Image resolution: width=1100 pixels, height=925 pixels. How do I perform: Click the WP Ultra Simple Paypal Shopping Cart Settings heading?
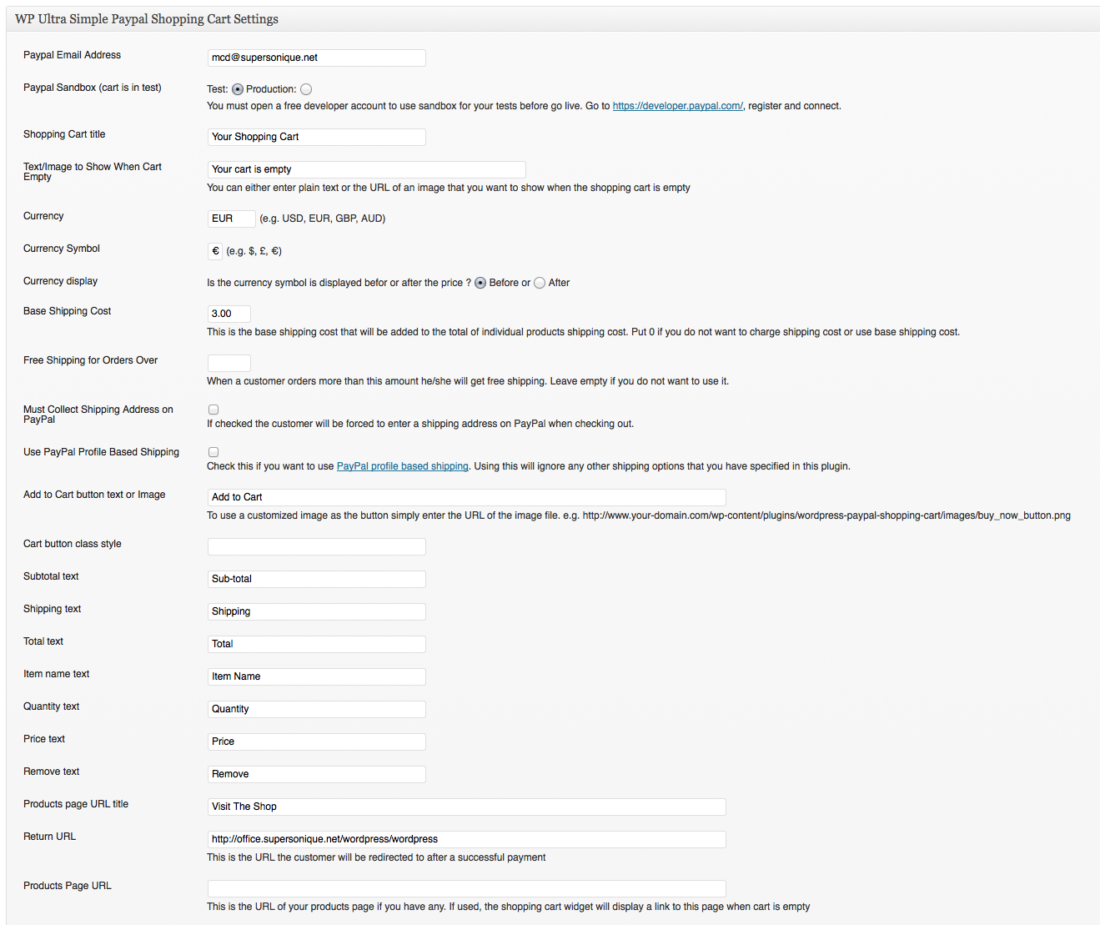tap(147, 19)
